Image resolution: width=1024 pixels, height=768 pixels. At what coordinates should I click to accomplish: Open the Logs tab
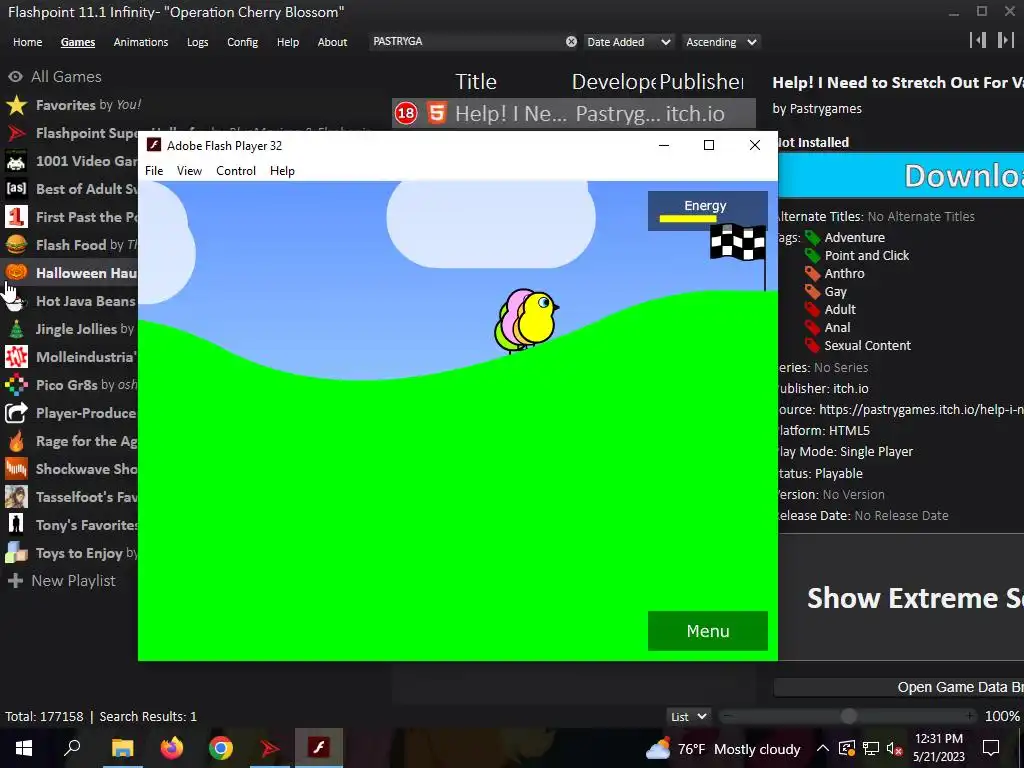coord(197,42)
